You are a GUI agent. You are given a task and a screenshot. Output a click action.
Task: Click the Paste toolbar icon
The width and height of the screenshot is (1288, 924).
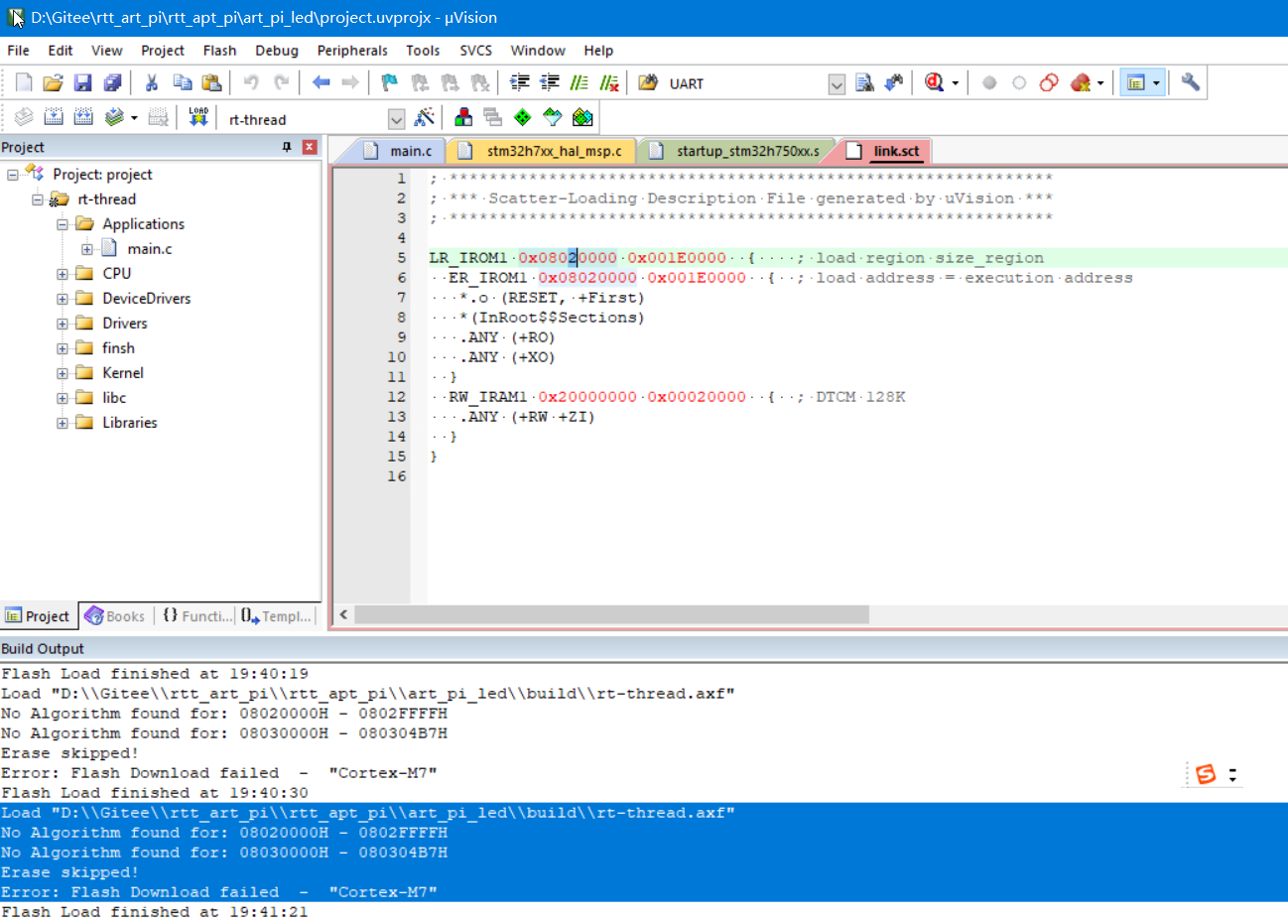[211, 83]
